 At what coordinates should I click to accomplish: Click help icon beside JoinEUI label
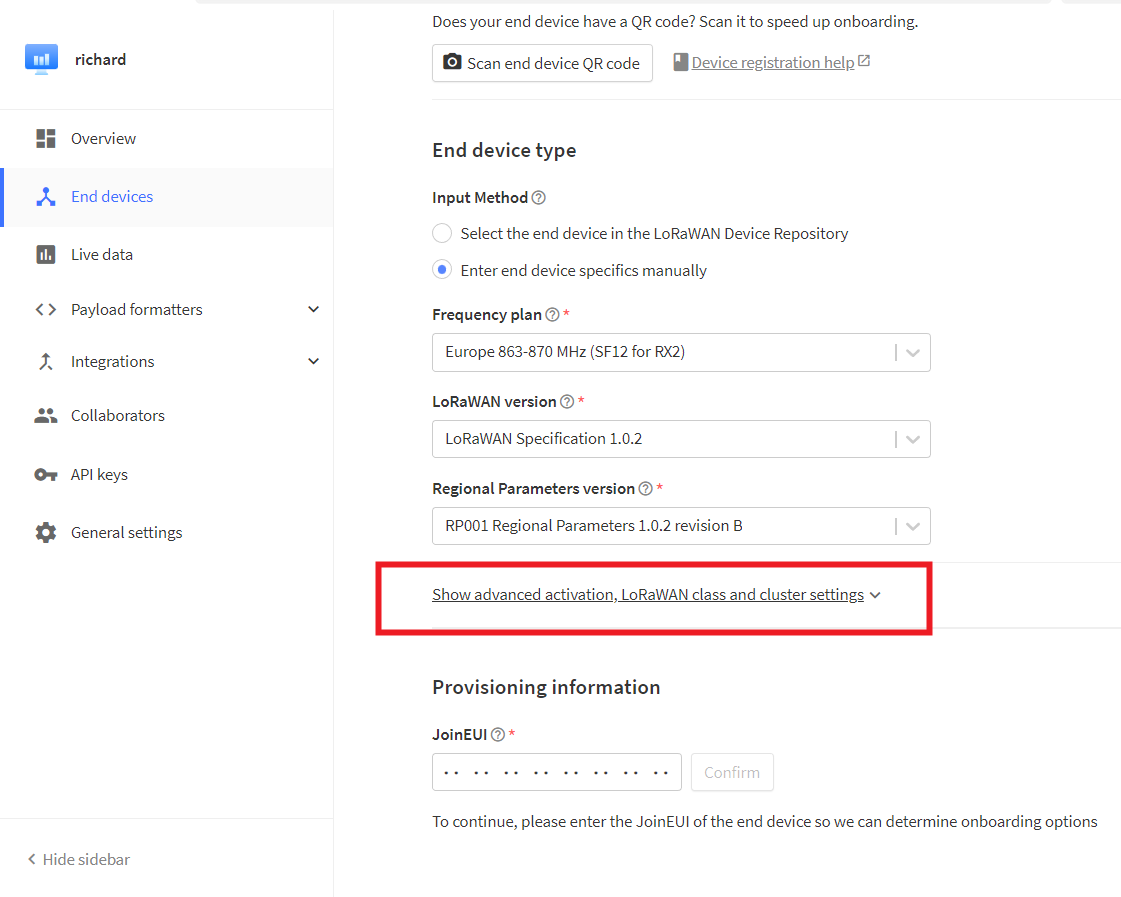click(498, 735)
